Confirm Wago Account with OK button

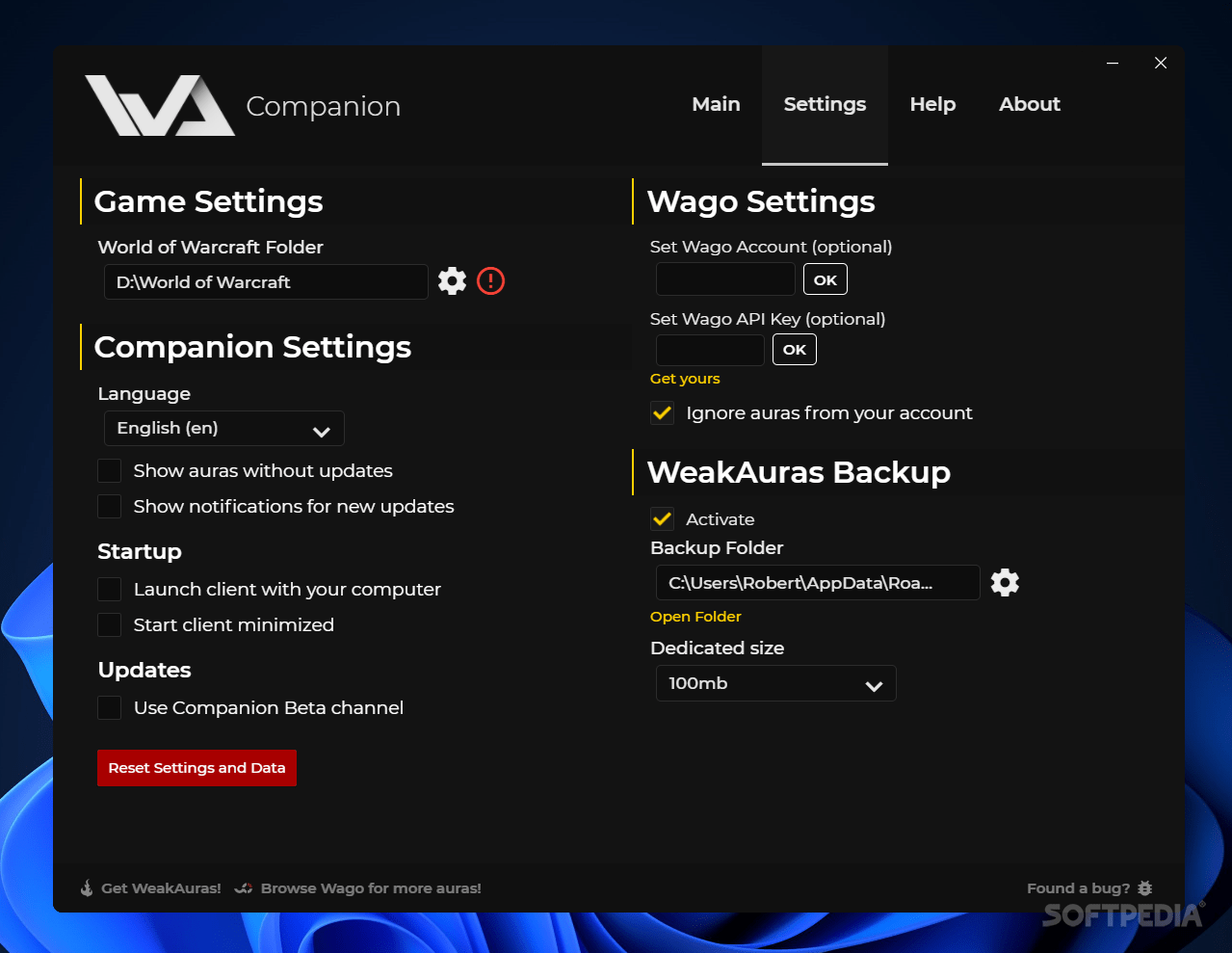826,279
